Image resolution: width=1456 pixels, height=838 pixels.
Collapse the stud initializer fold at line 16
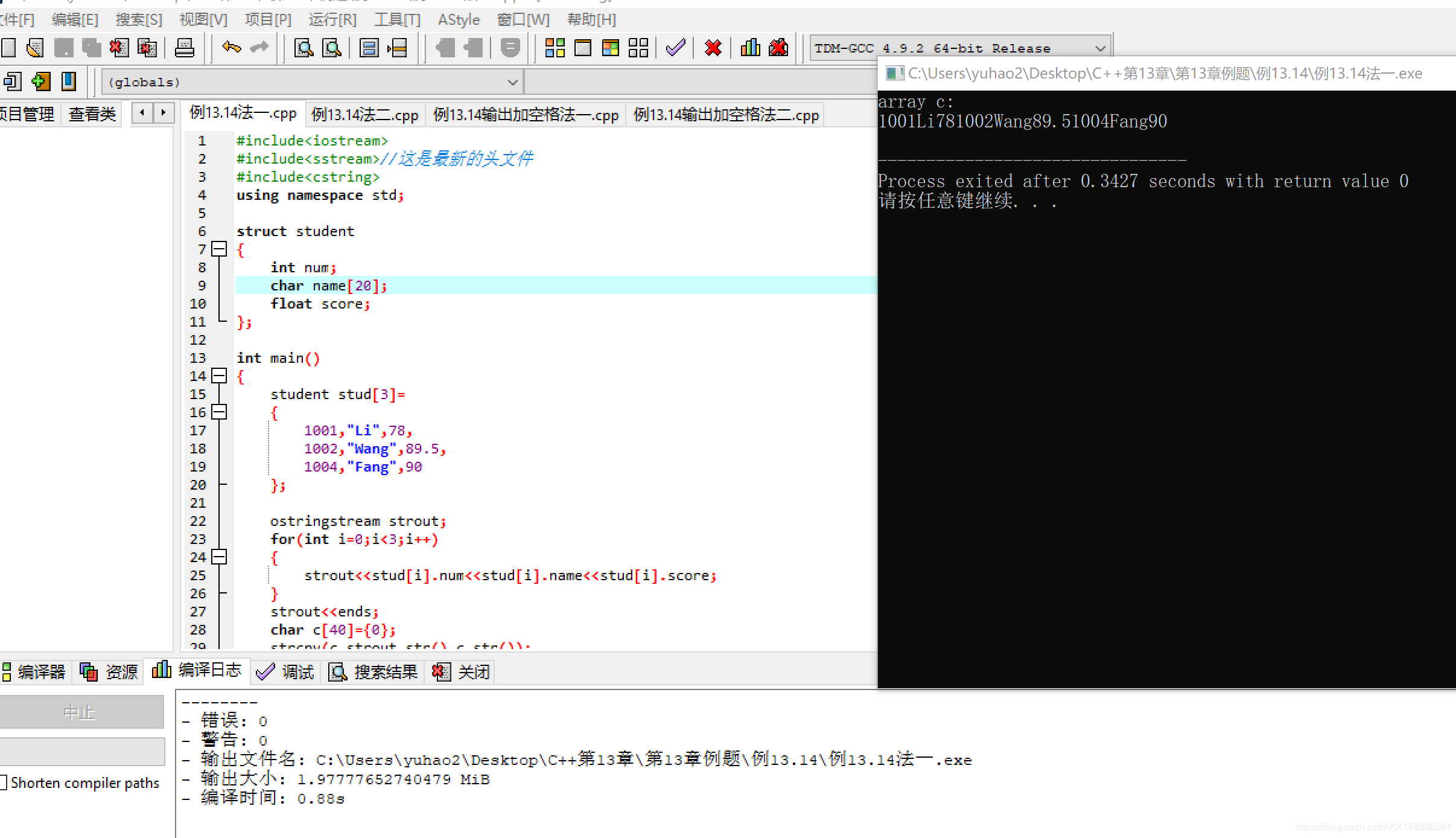(220, 412)
